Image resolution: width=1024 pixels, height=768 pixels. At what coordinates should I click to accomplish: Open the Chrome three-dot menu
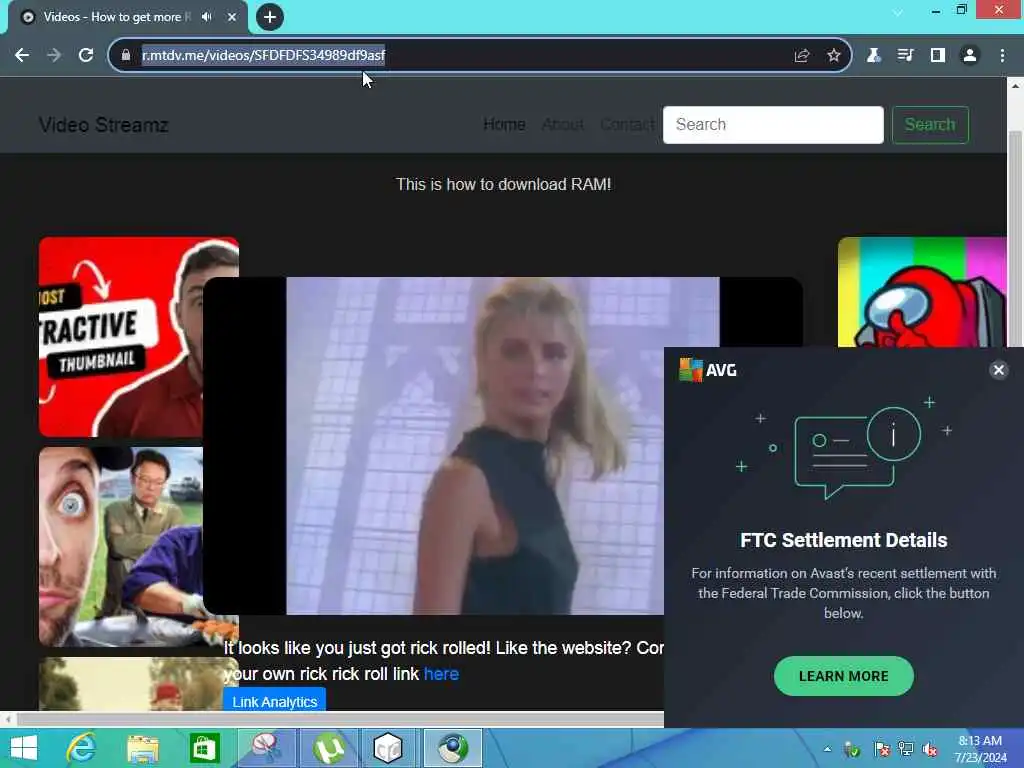click(x=1002, y=56)
